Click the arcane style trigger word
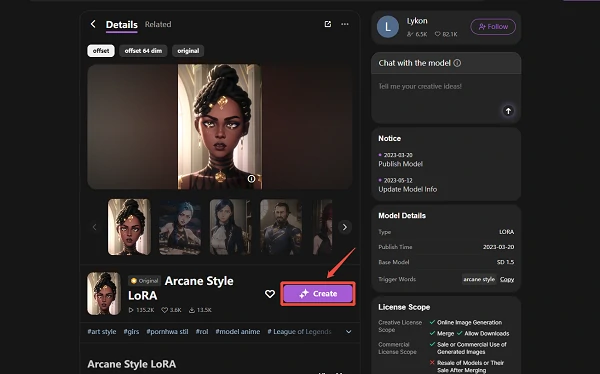600x374 pixels. click(x=479, y=279)
